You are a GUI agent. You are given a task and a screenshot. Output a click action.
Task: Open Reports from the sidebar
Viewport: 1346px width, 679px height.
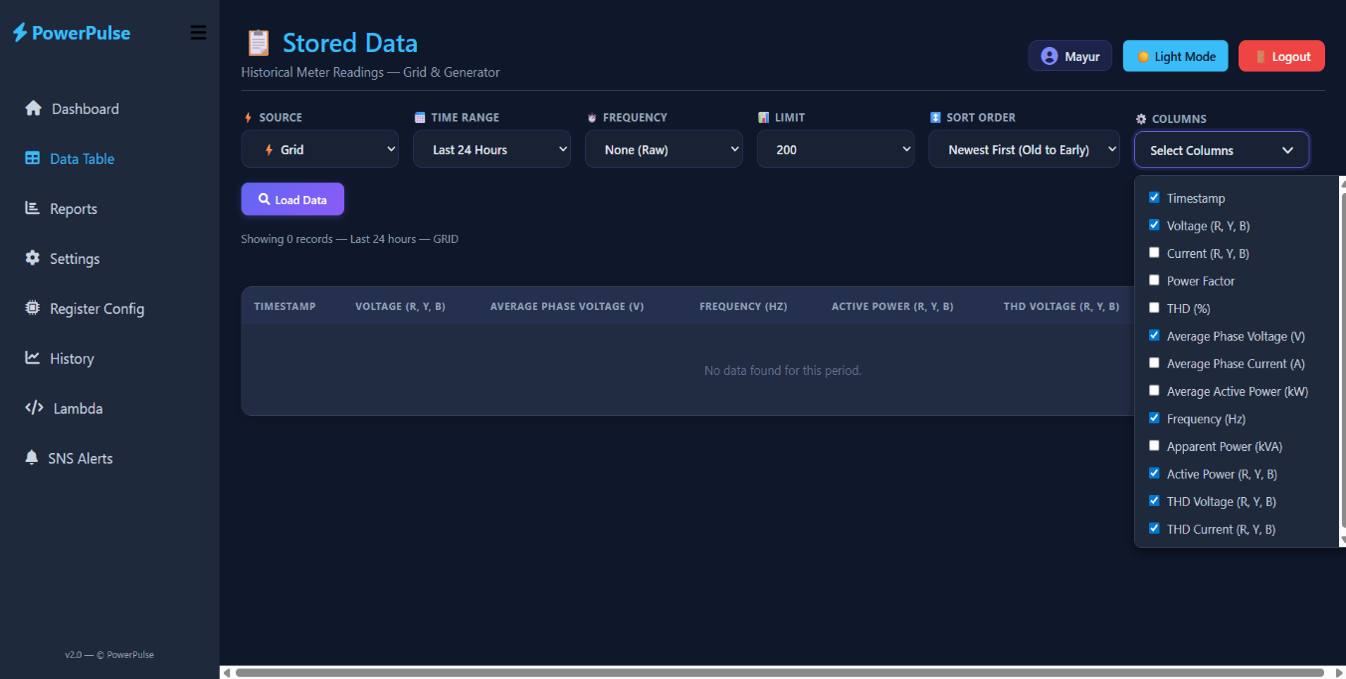(110, 208)
